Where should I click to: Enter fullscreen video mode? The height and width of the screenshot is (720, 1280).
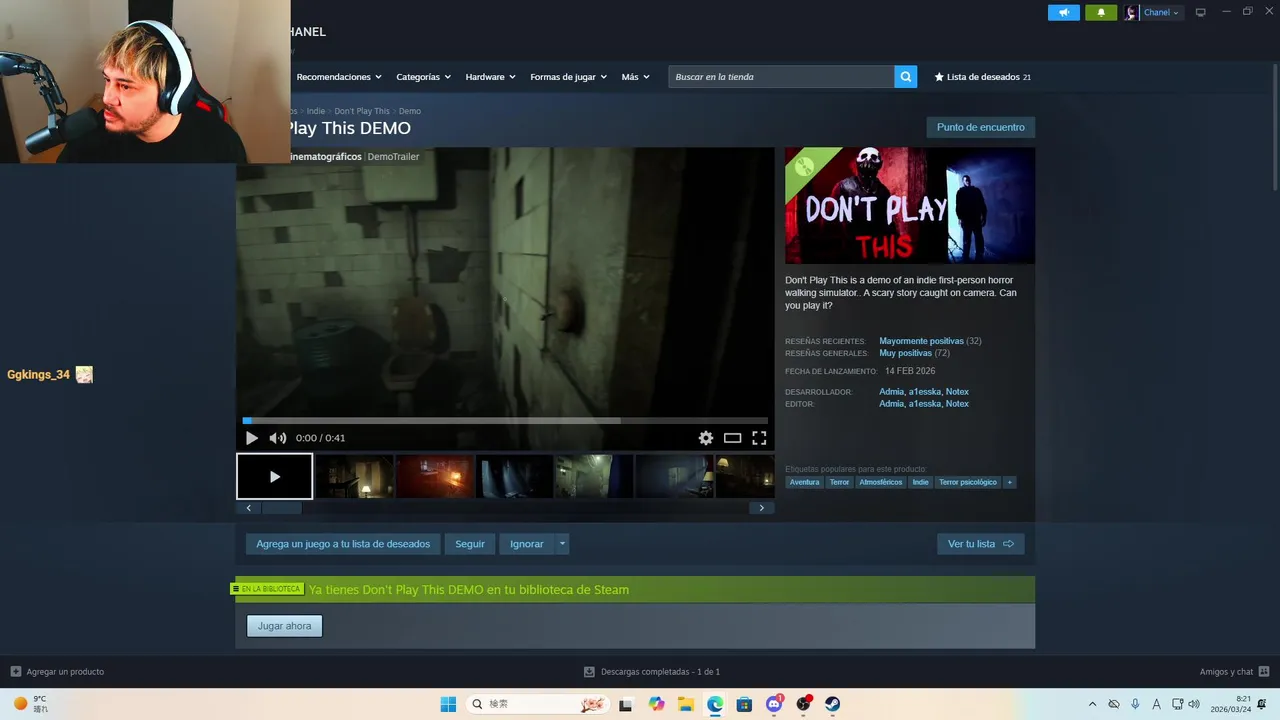[759, 438]
